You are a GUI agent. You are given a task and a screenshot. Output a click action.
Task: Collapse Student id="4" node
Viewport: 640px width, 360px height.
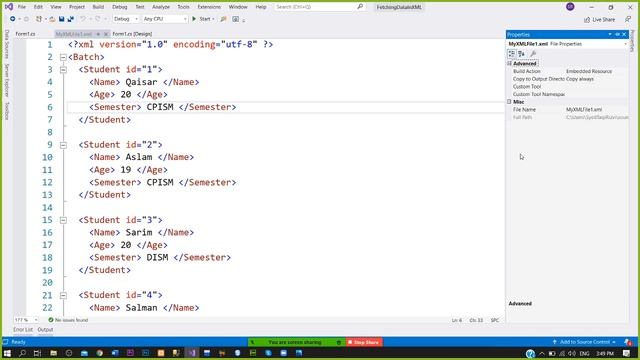[63, 295]
